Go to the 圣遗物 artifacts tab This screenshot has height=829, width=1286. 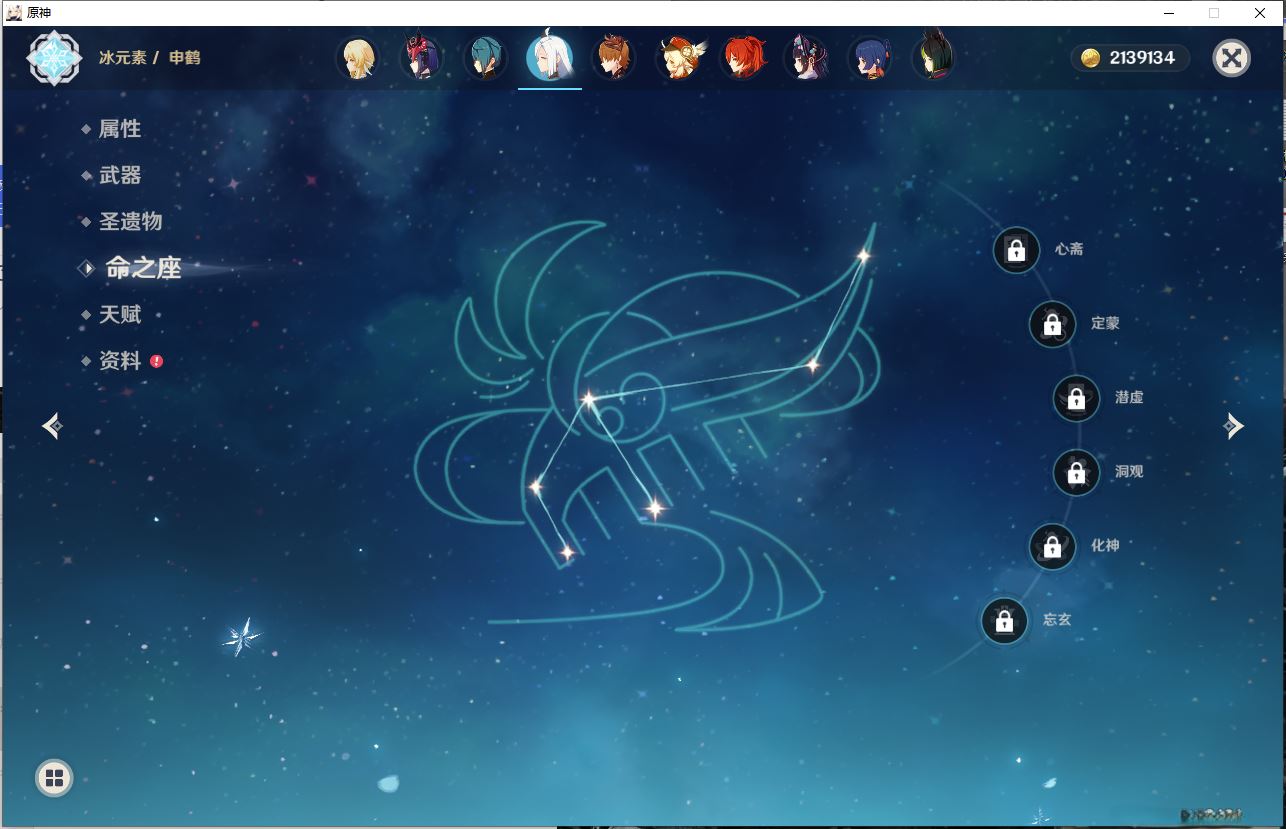point(130,222)
